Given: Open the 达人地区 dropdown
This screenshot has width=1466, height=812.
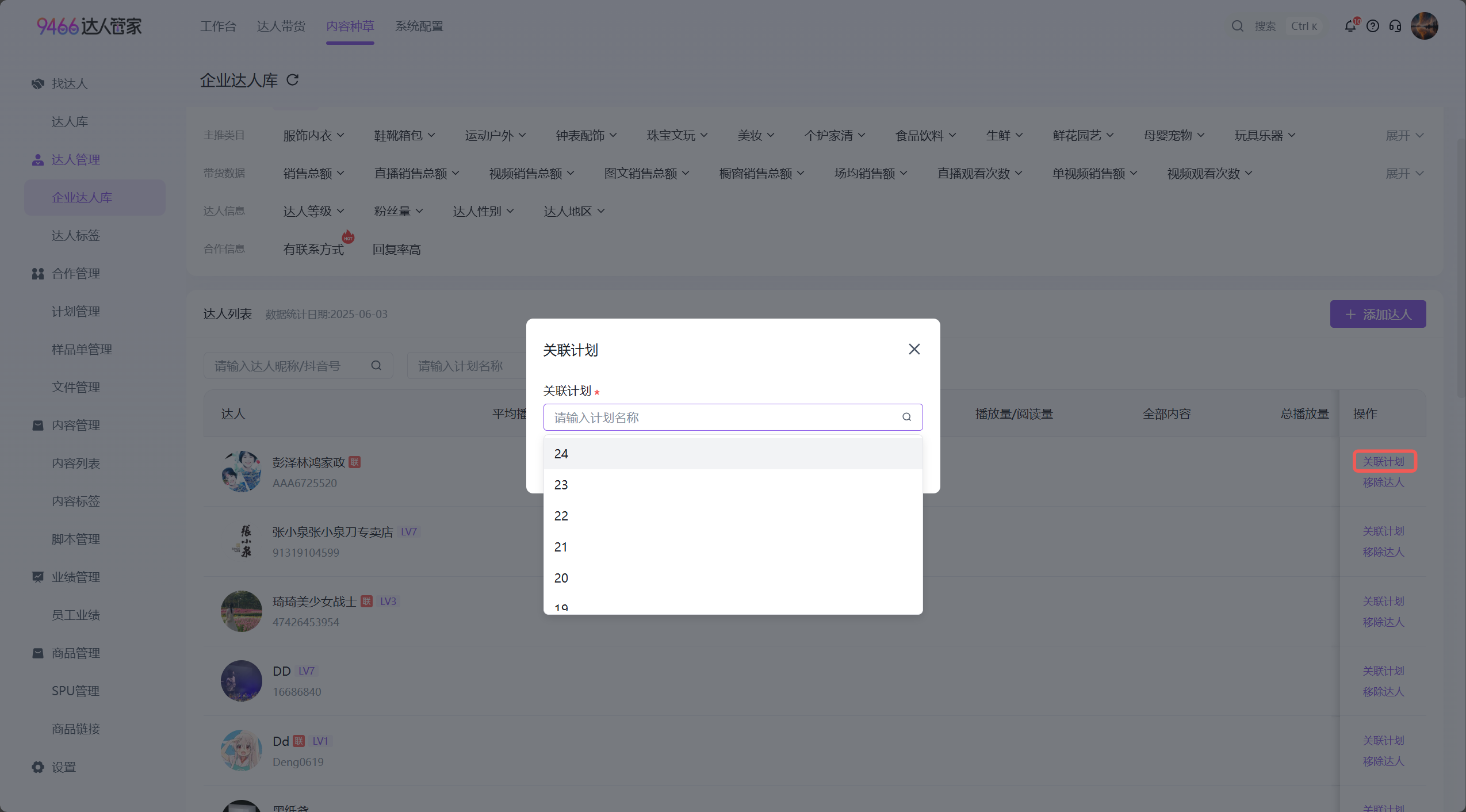Looking at the screenshot, I should tap(574, 212).
